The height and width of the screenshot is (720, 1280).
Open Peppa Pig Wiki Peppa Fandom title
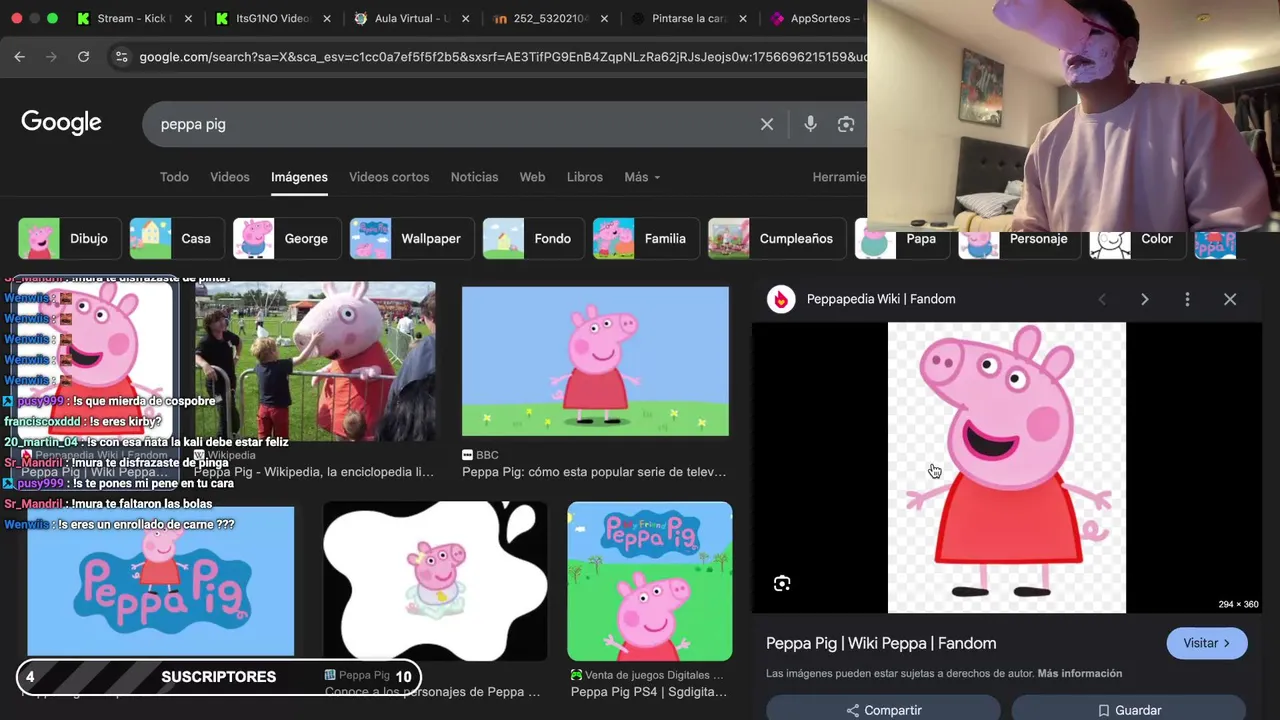(881, 643)
